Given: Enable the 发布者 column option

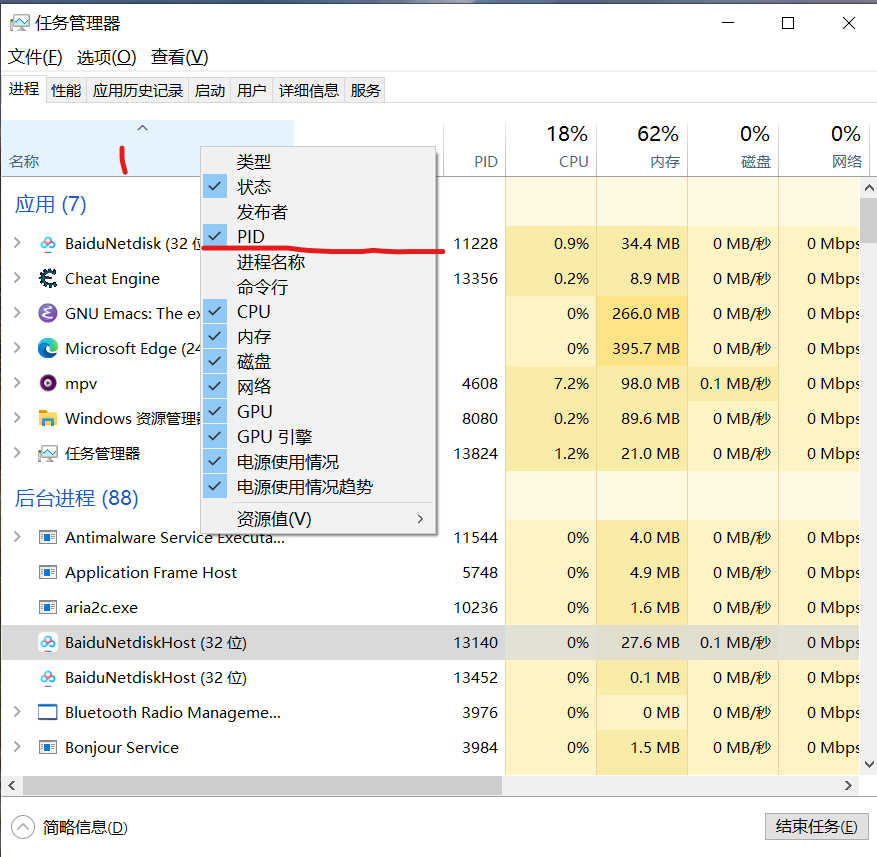Looking at the screenshot, I should pyautogui.click(x=318, y=212).
